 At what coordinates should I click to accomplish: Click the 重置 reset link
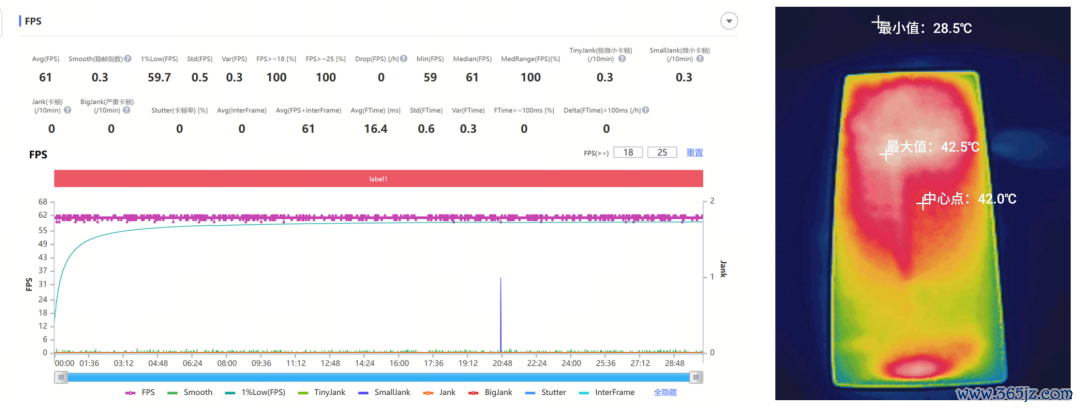695,153
